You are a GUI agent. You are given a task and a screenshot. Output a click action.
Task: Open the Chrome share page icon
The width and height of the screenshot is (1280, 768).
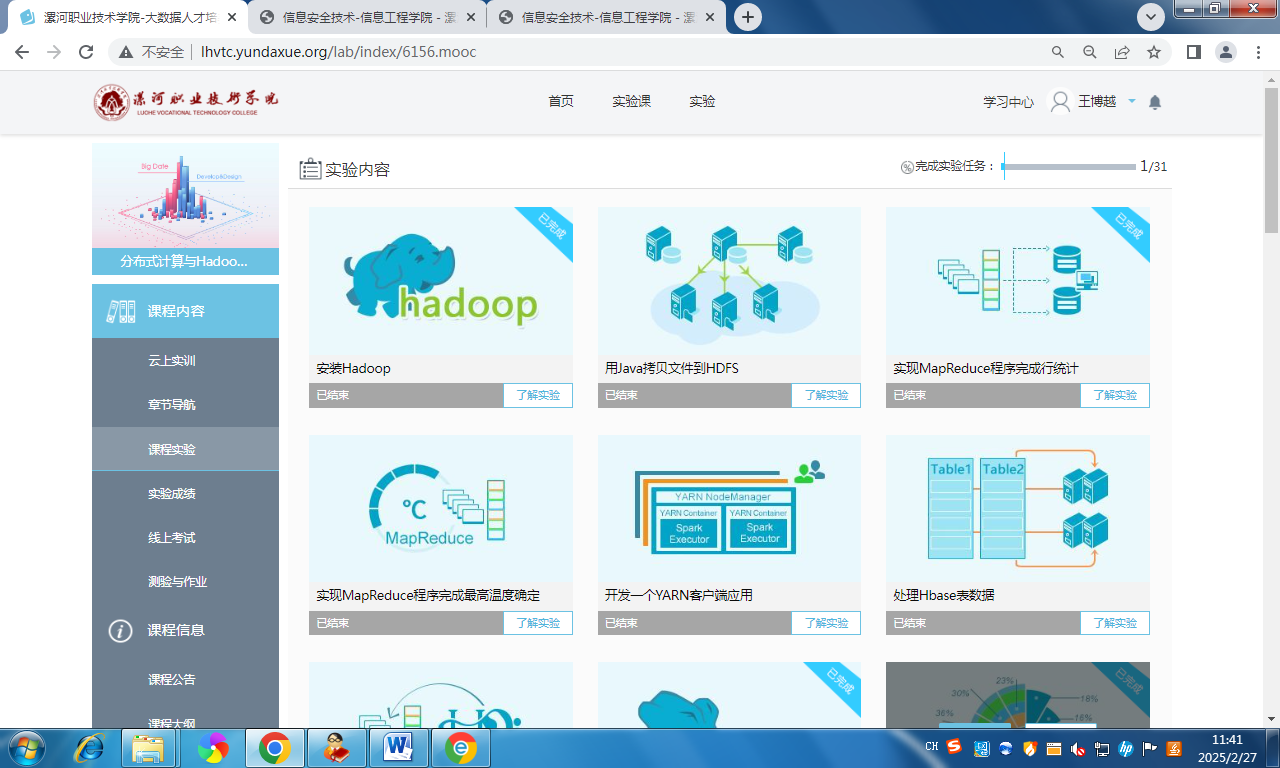point(1122,52)
